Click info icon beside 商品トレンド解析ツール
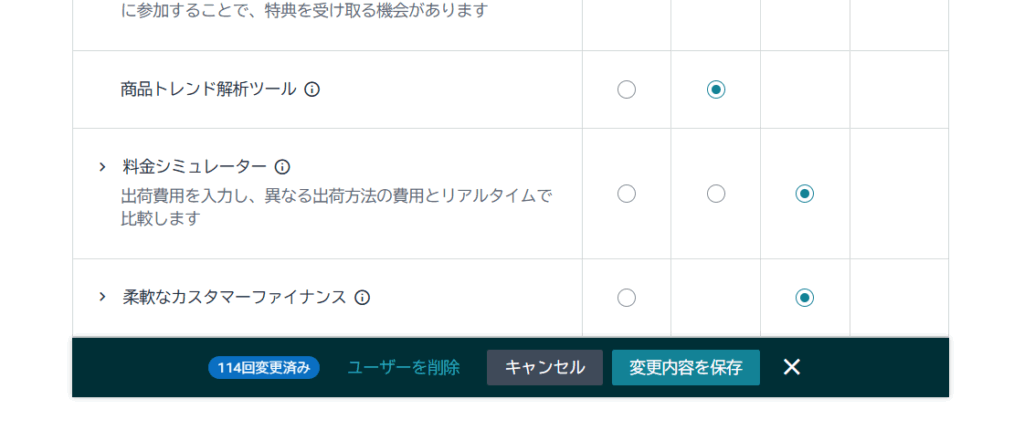The width and height of the screenshot is (1024, 431). click(x=312, y=89)
